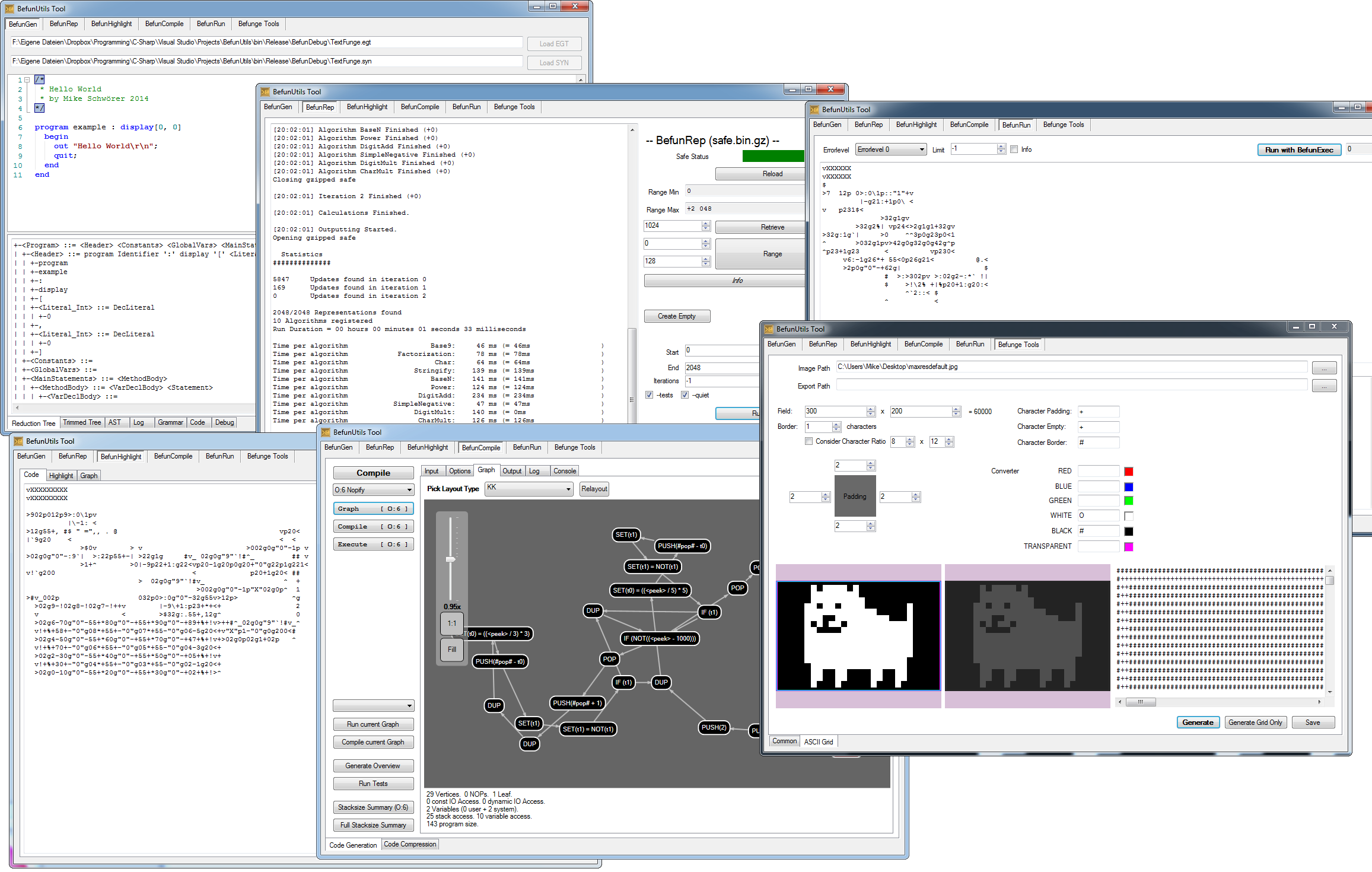Viewport: 1372px width, 872px height.
Task: Click the Image Path browse button
Action: (1323, 368)
